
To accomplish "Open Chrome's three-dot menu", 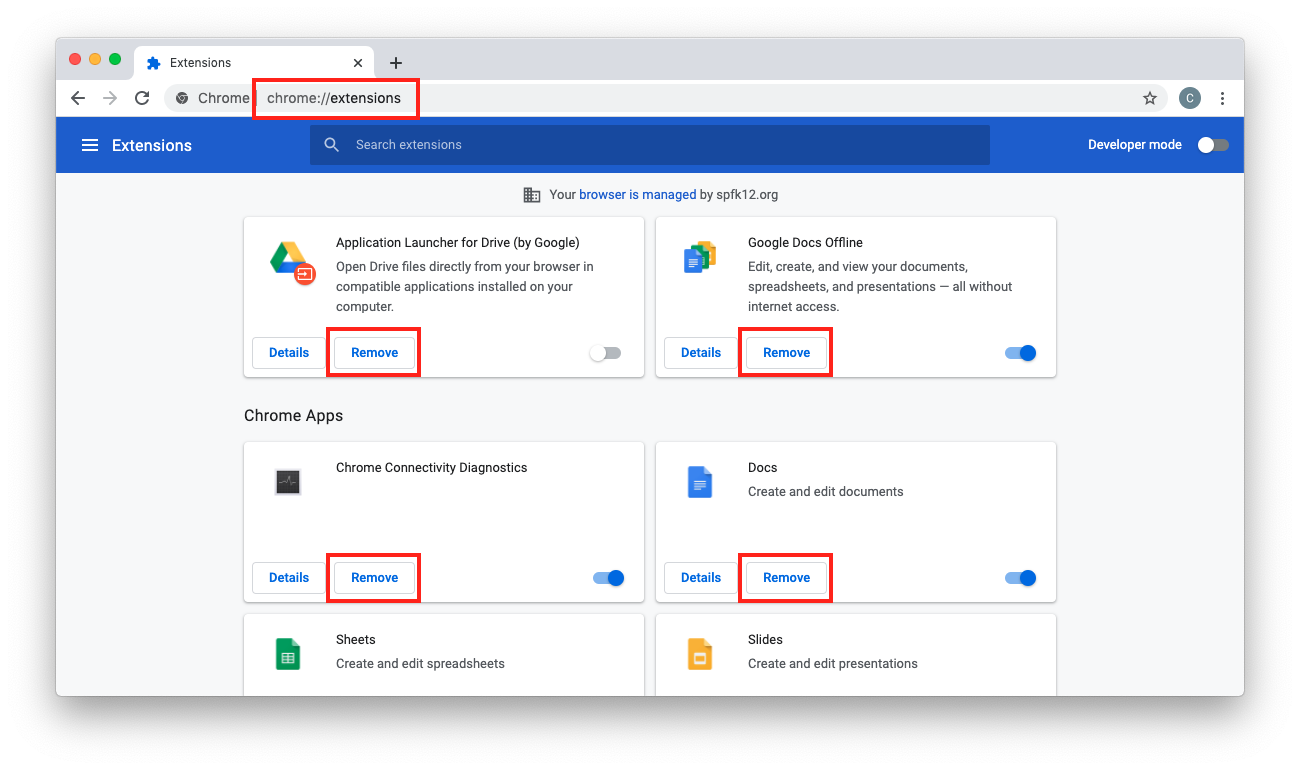I will click(x=1222, y=98).
